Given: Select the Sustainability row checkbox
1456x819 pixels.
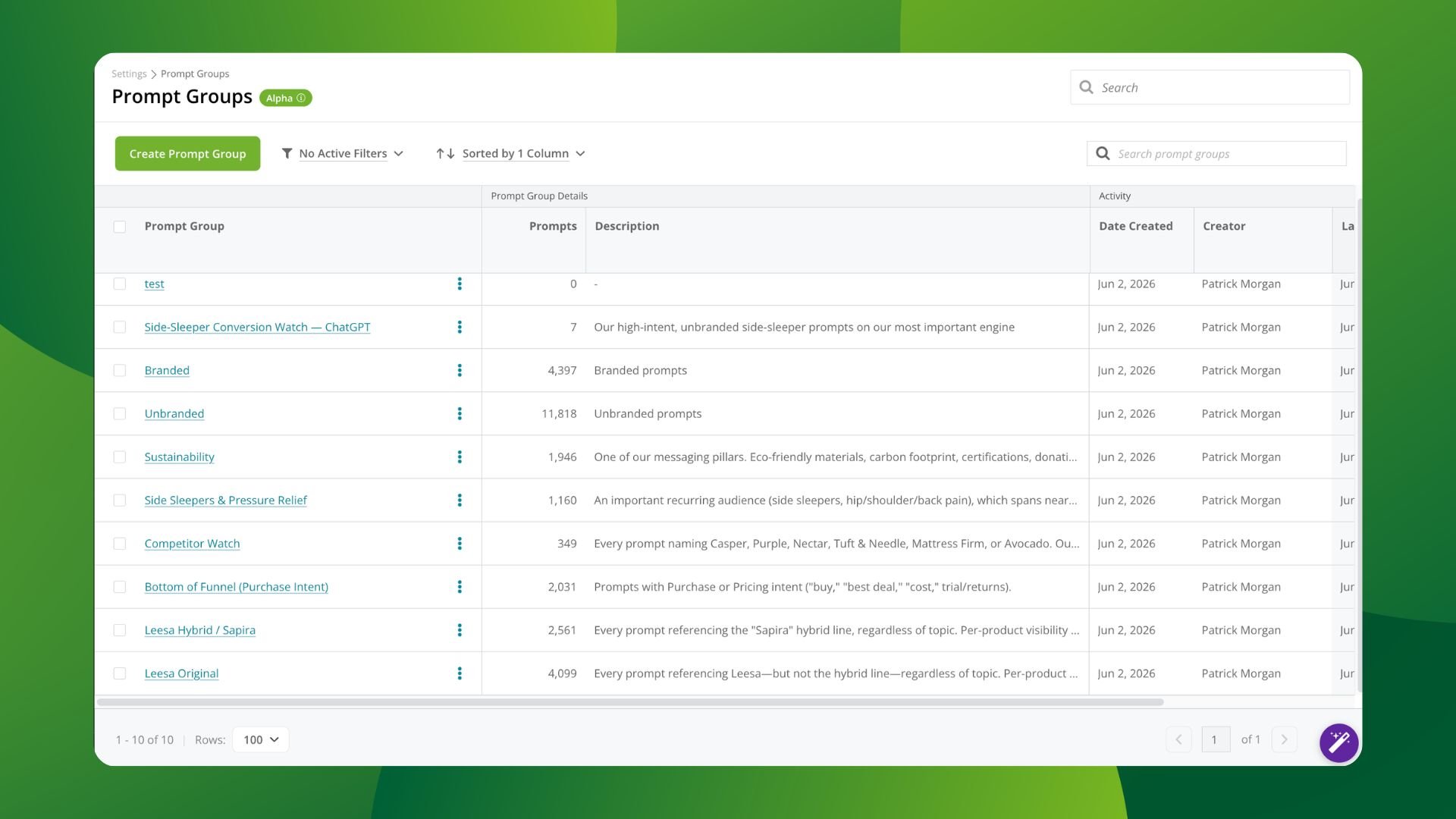Looking at the screenshot, I should pyautogui.click(x=120, y=457).
